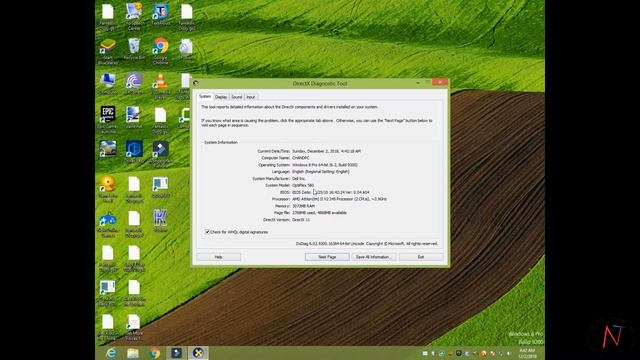640x360 pixels.
Task: Click the Help button
Action: point(218,257)
